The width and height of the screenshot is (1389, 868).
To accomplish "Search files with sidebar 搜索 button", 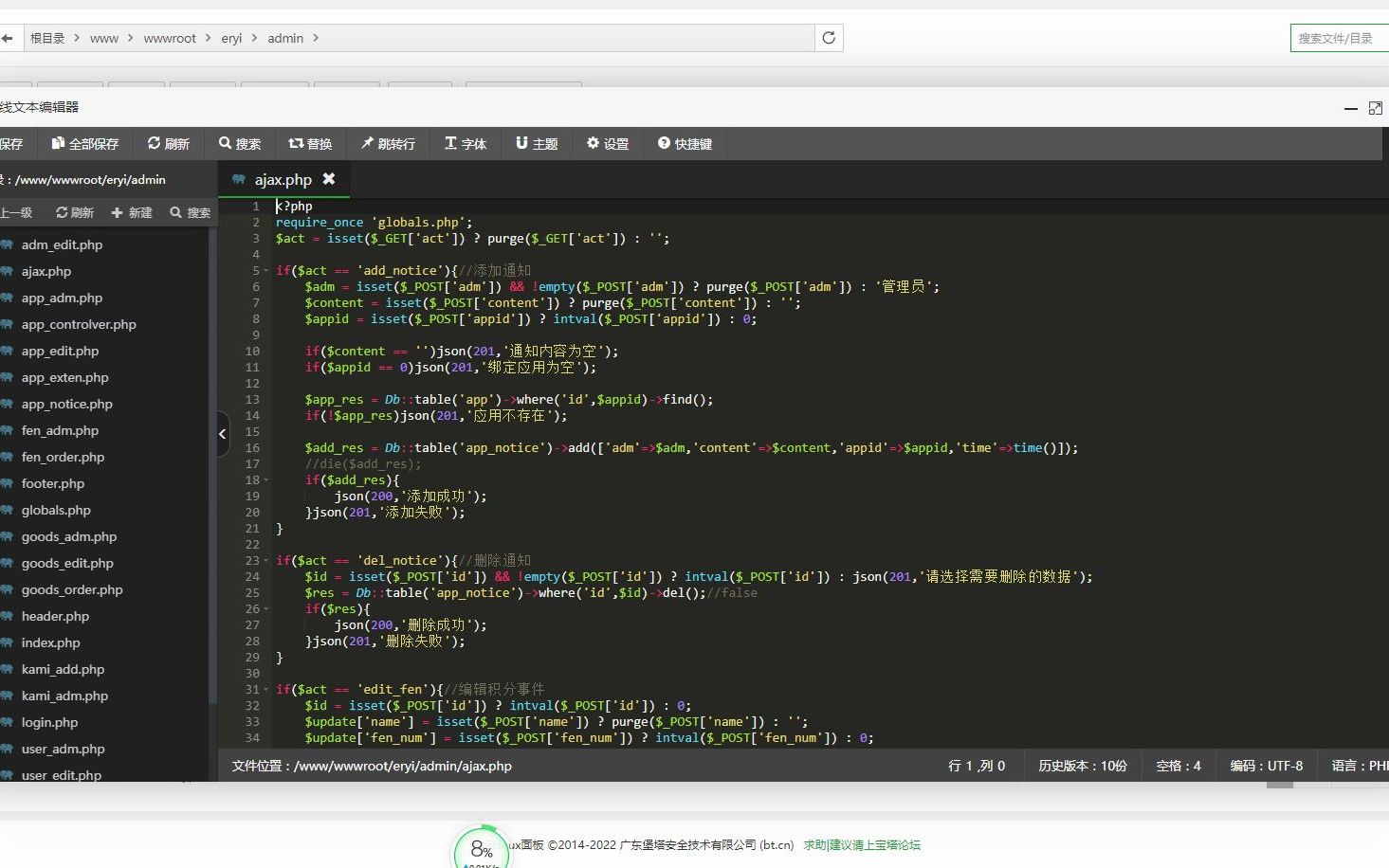I will pos(191,212).
